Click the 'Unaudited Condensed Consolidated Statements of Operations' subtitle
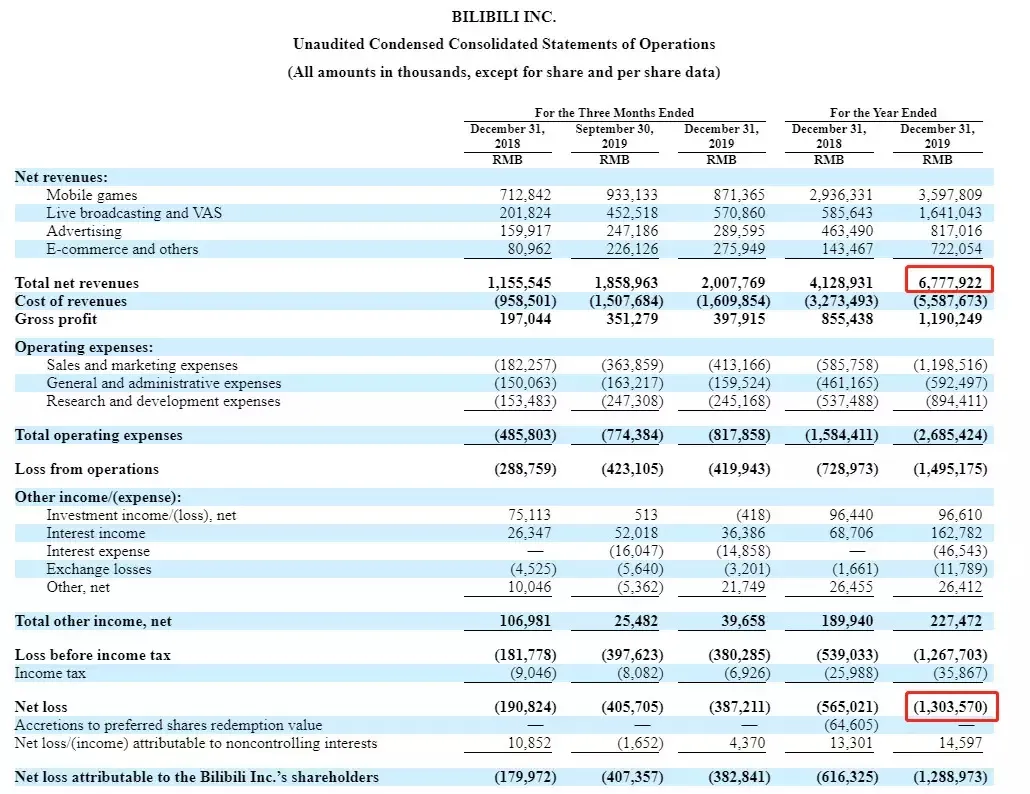1030x794 pixels. (503, 44)
